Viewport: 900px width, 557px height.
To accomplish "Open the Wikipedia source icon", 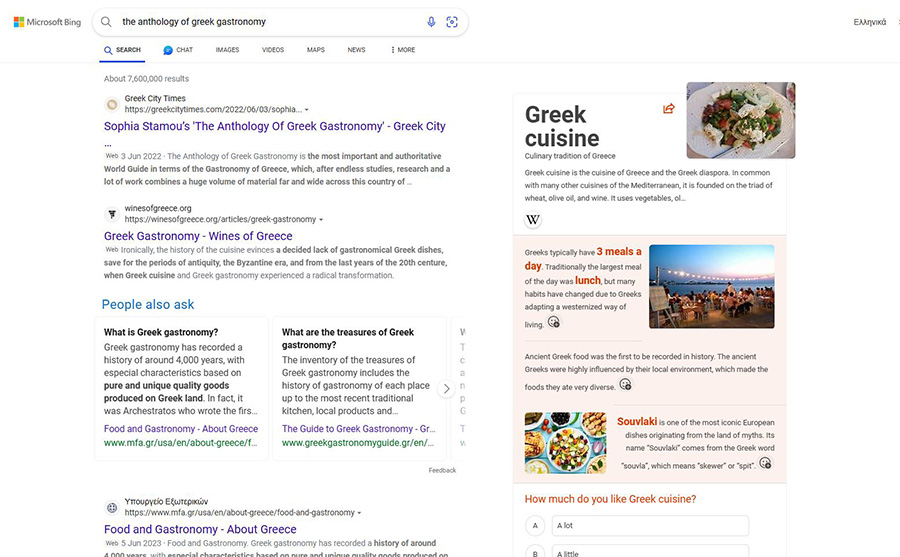I will click(x=533, y=220).
